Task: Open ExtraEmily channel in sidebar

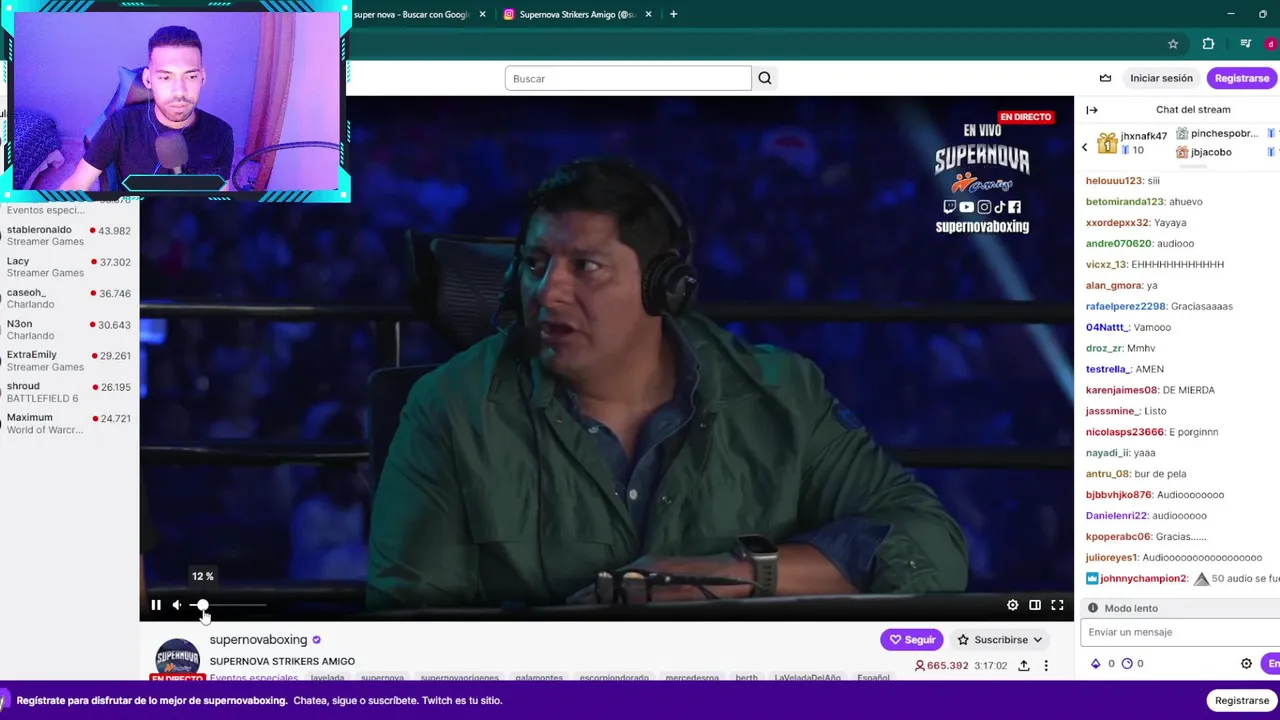Action: [68, 360]
